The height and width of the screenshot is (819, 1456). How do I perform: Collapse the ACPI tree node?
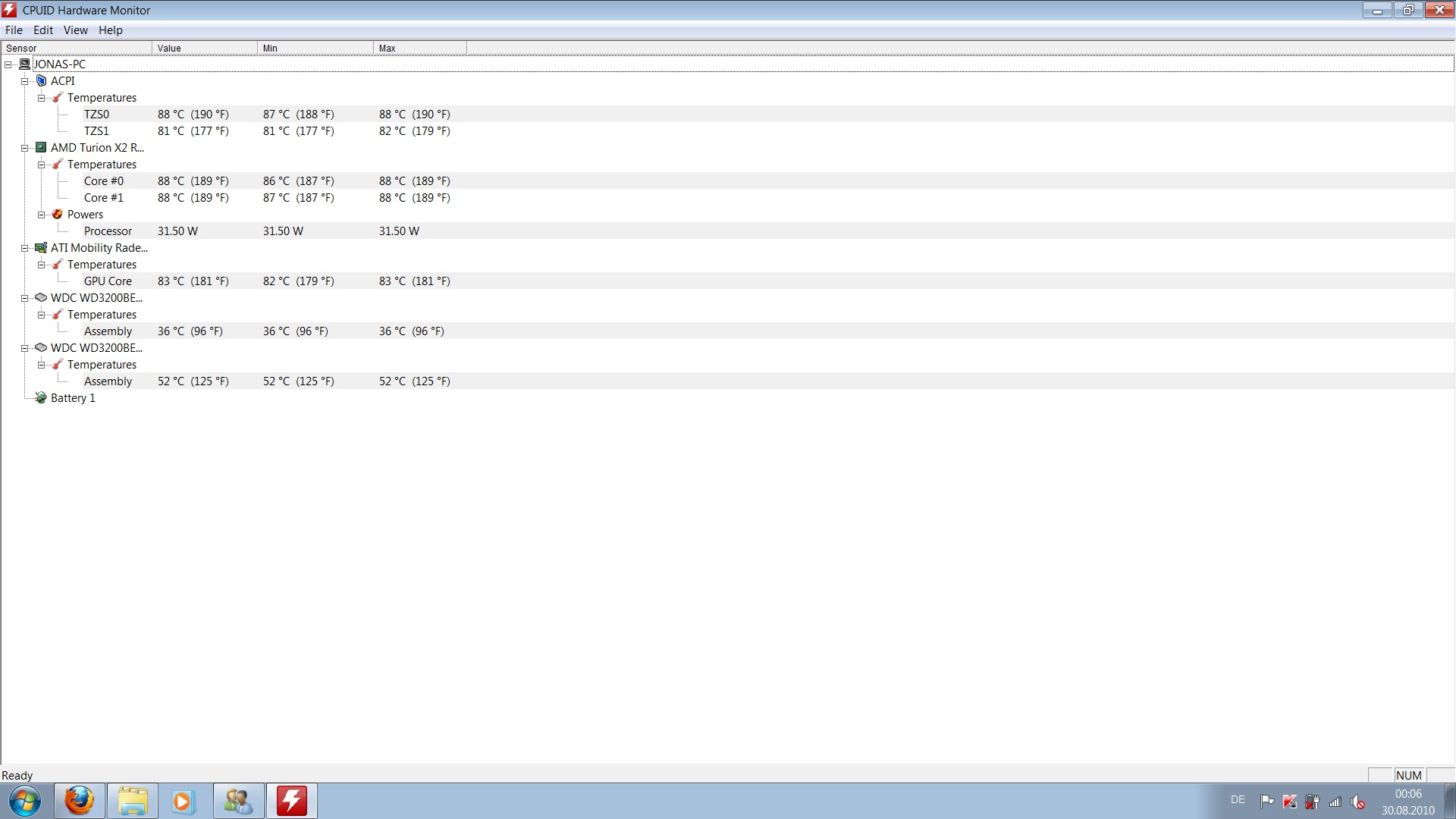(24, 81)
